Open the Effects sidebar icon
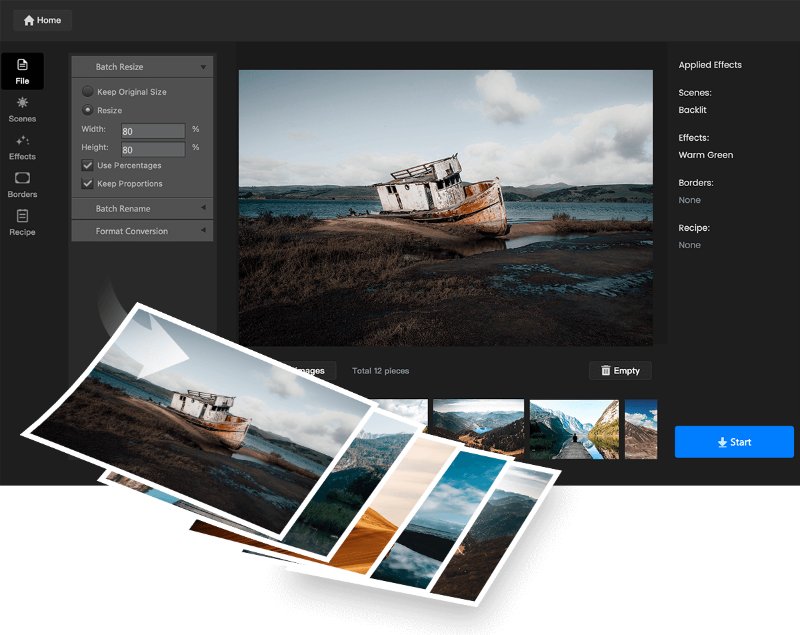 click(x=22, y=141)
